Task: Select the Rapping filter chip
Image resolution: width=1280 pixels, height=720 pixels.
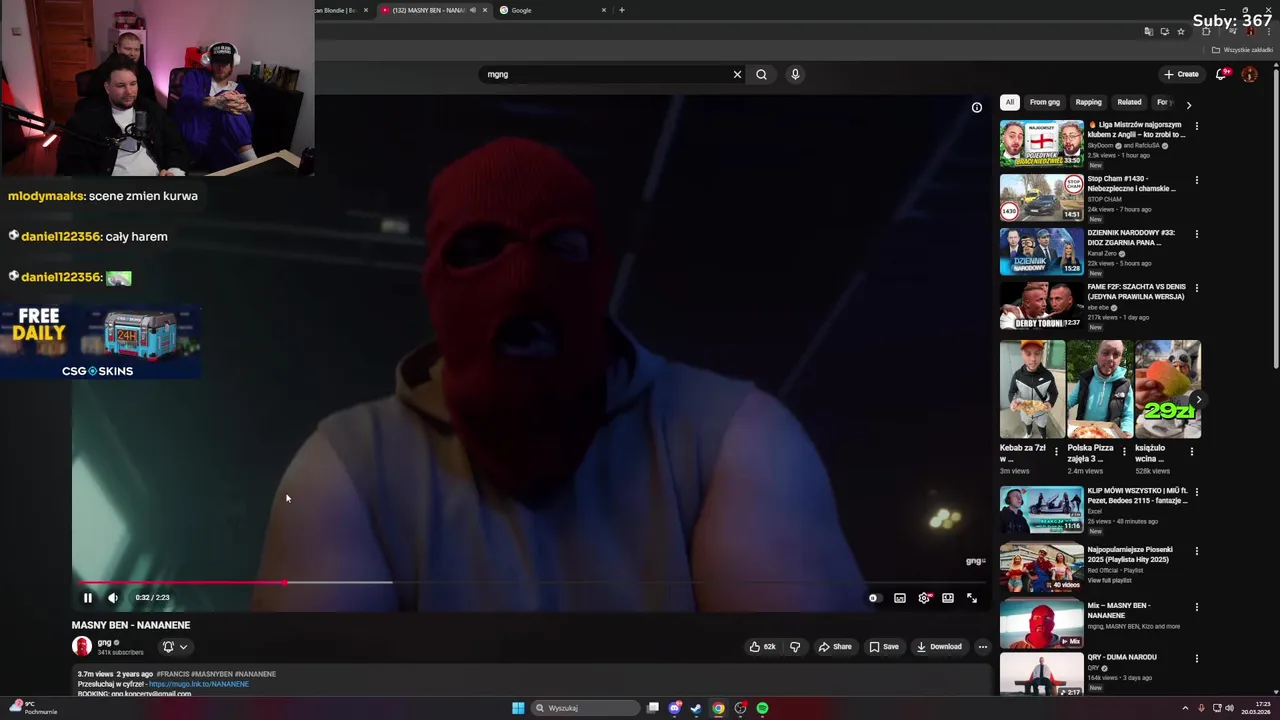Action: point(1089,102)
